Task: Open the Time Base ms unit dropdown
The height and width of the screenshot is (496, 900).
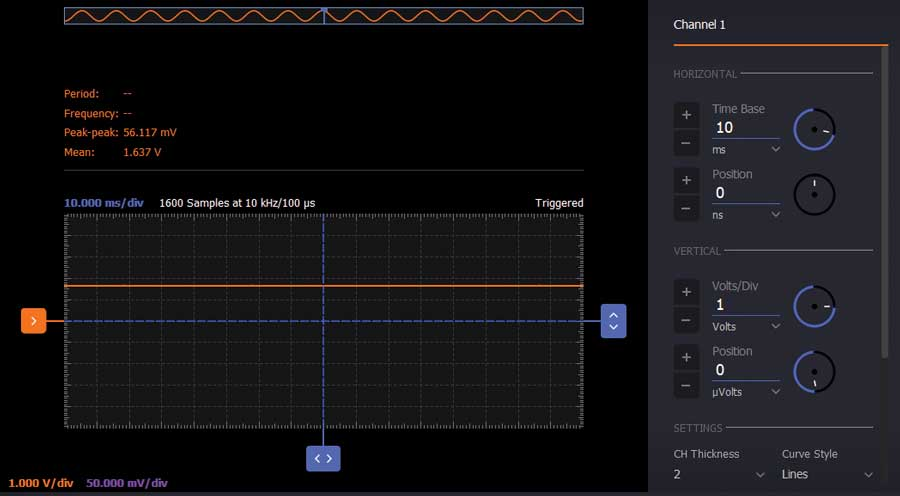Action: pyautogui.click(x=746, y=149)
